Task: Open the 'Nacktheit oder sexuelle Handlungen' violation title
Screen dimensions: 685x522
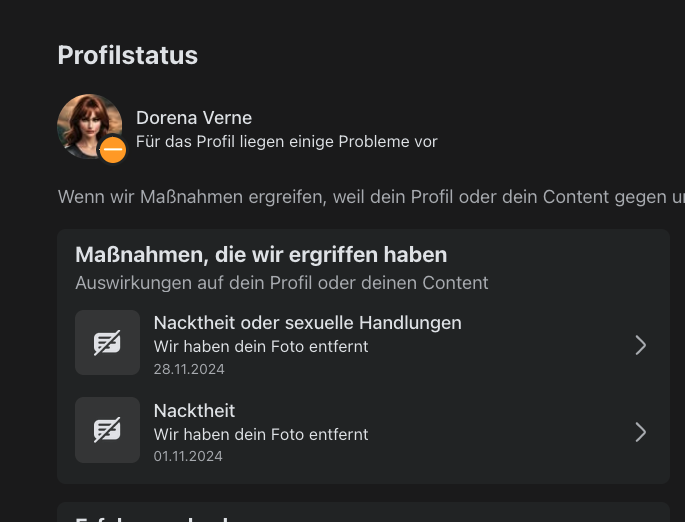Action: pyautogui.click(x=307, y=322)
